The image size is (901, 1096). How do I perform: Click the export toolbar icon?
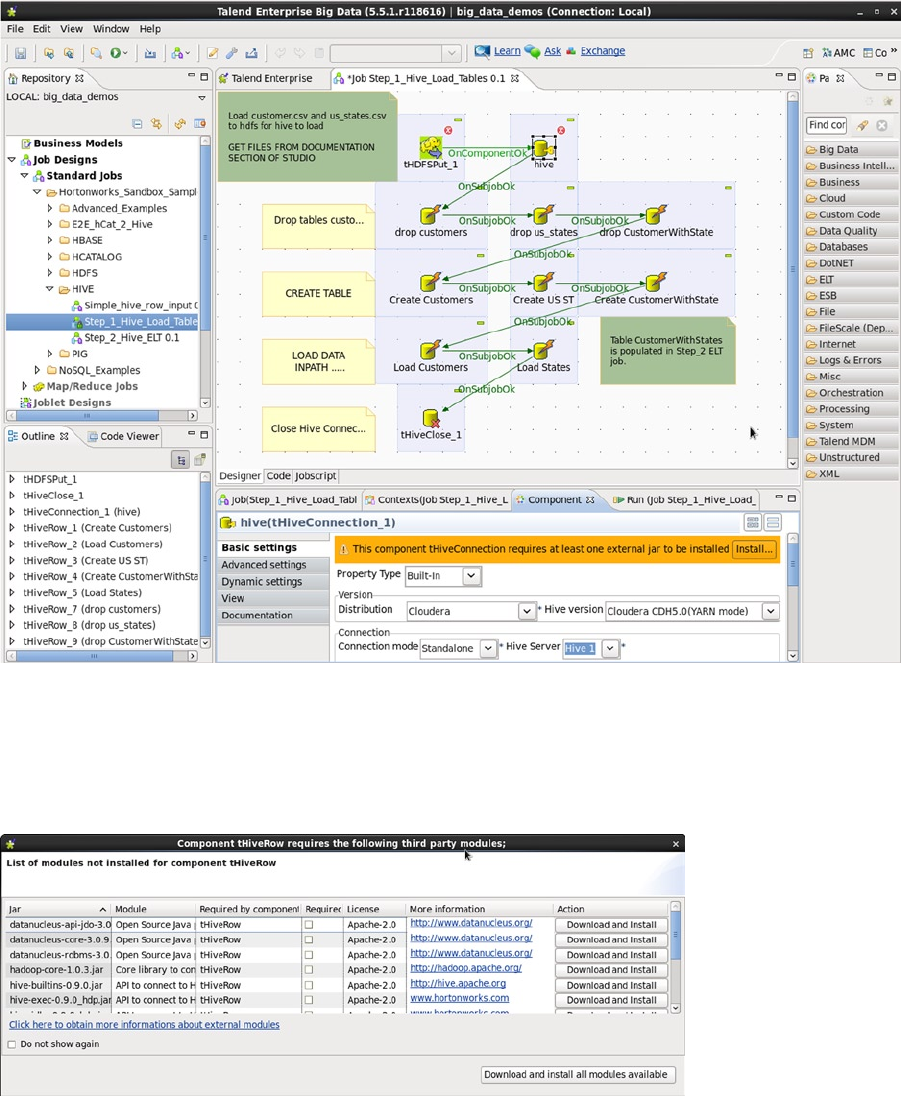click(251, 53)
